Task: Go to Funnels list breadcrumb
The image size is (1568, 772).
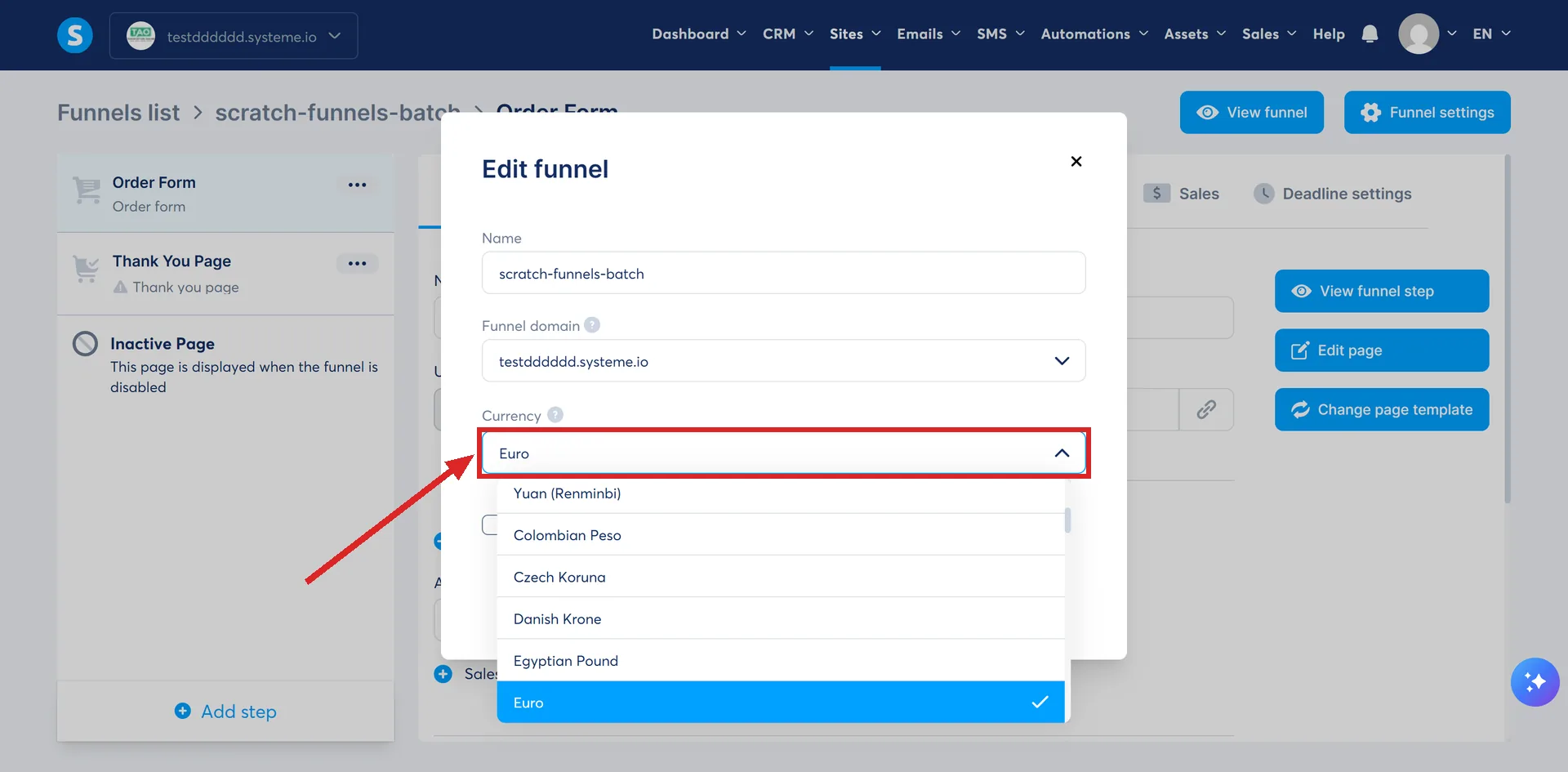Action: point(118,112)
